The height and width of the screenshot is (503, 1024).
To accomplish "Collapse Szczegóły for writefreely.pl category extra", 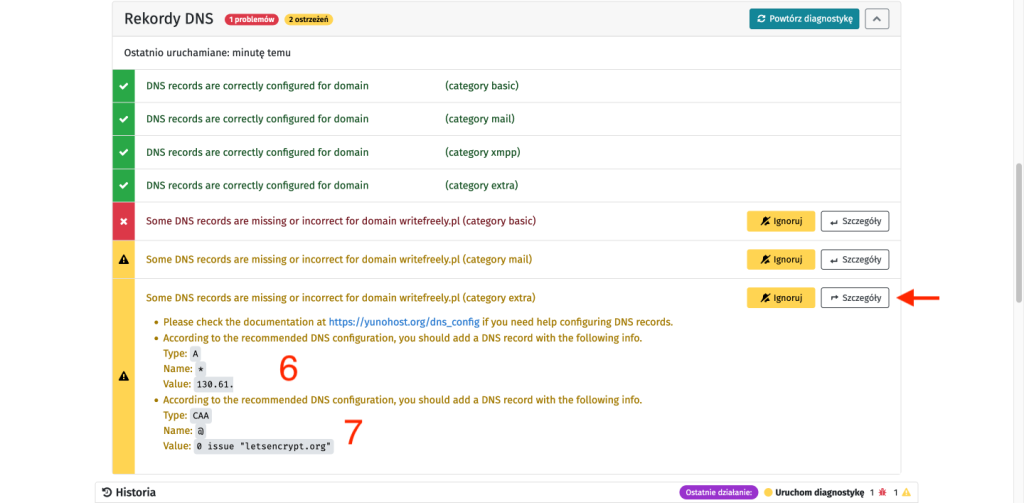I will (854, 298).
